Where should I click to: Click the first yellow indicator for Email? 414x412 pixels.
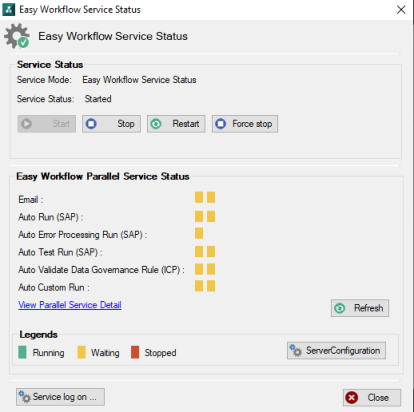199,197
